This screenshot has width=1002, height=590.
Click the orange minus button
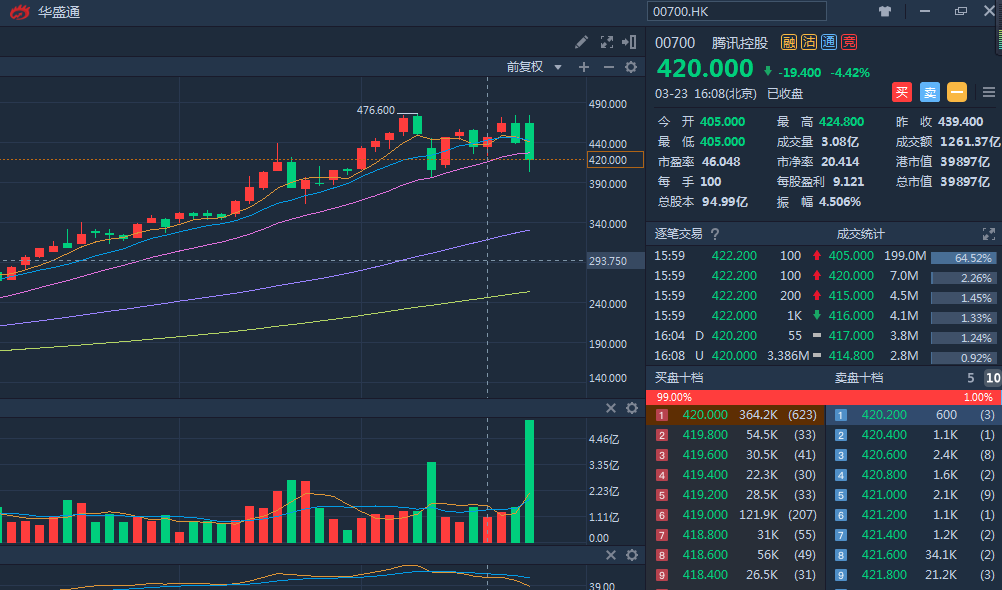click(957, 92)
